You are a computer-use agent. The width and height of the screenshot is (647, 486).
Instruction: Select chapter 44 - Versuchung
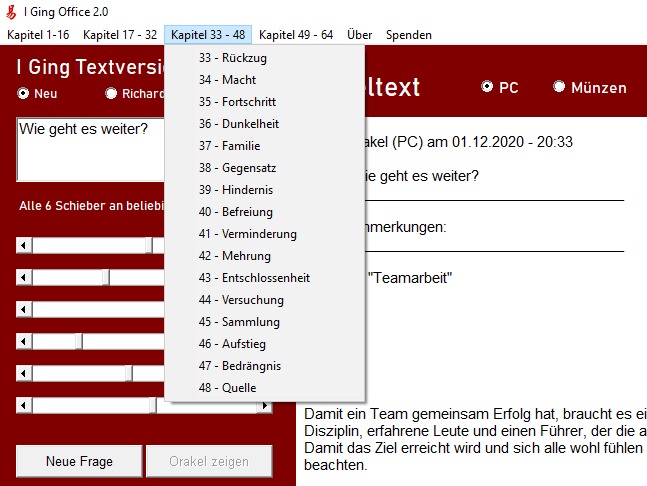coord(264,300)
